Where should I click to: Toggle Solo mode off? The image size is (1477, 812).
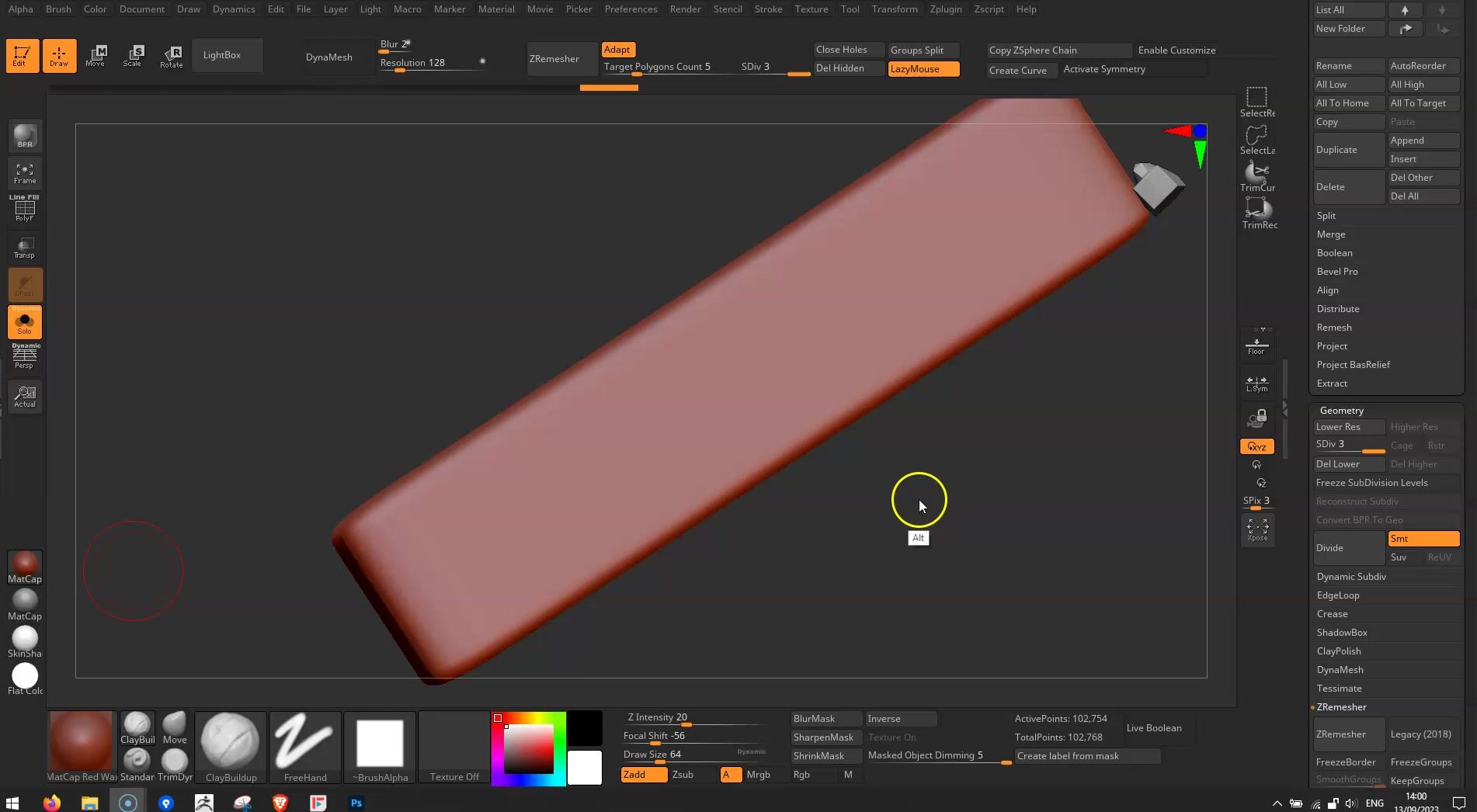[25, 323]
